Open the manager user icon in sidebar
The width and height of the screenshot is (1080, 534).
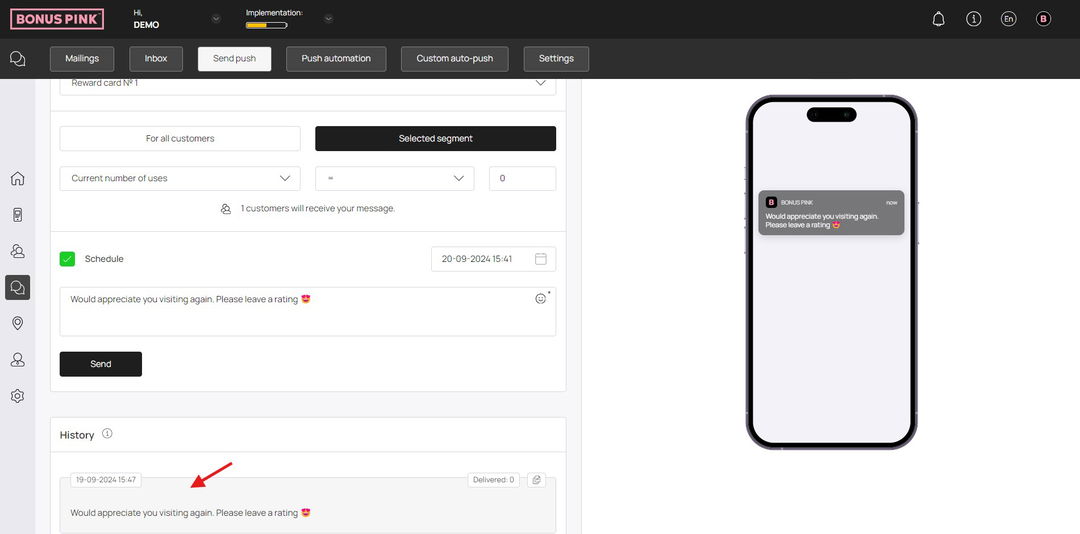pos(18,360)
